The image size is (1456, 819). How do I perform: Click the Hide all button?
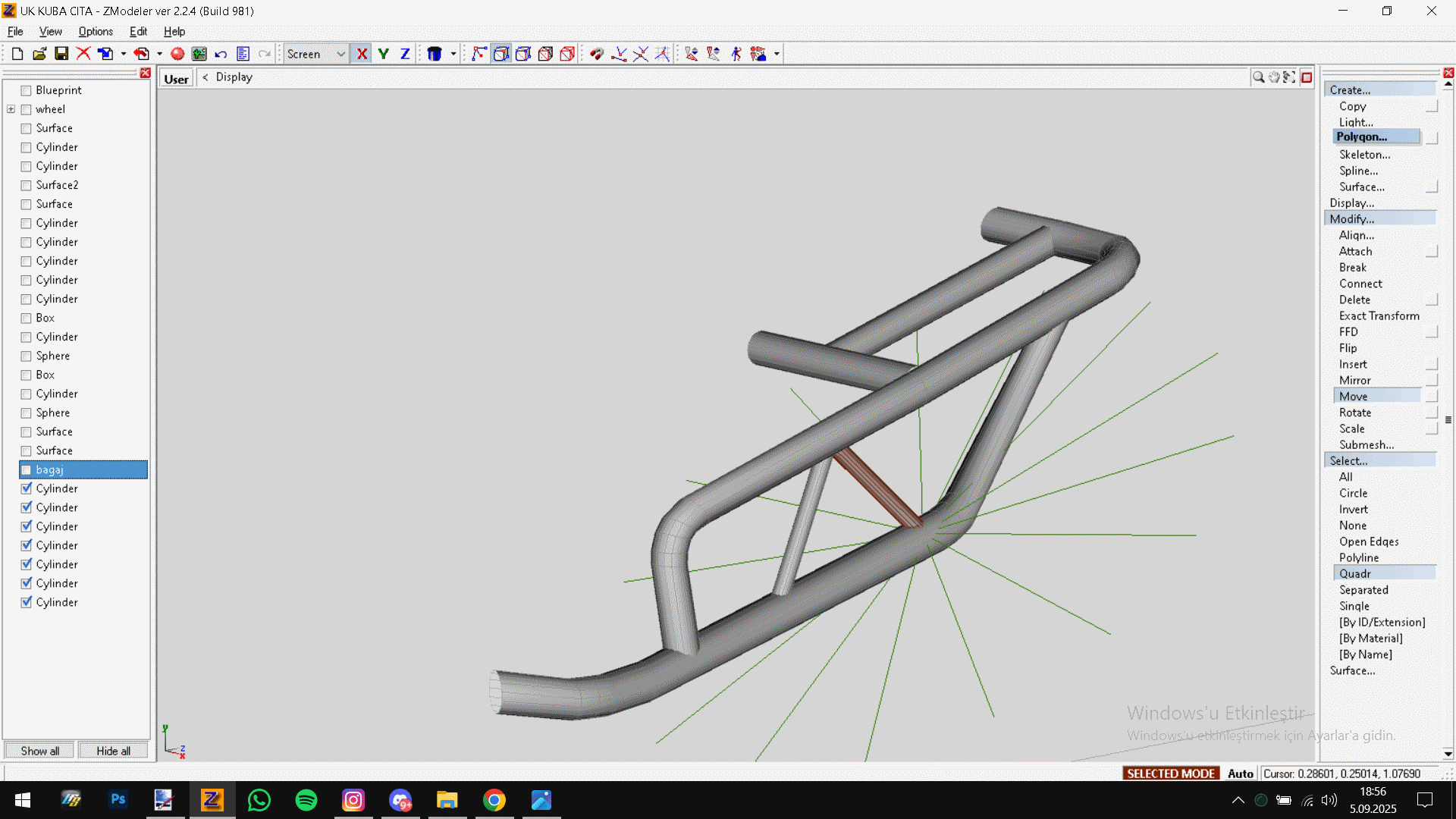(113, 751)
